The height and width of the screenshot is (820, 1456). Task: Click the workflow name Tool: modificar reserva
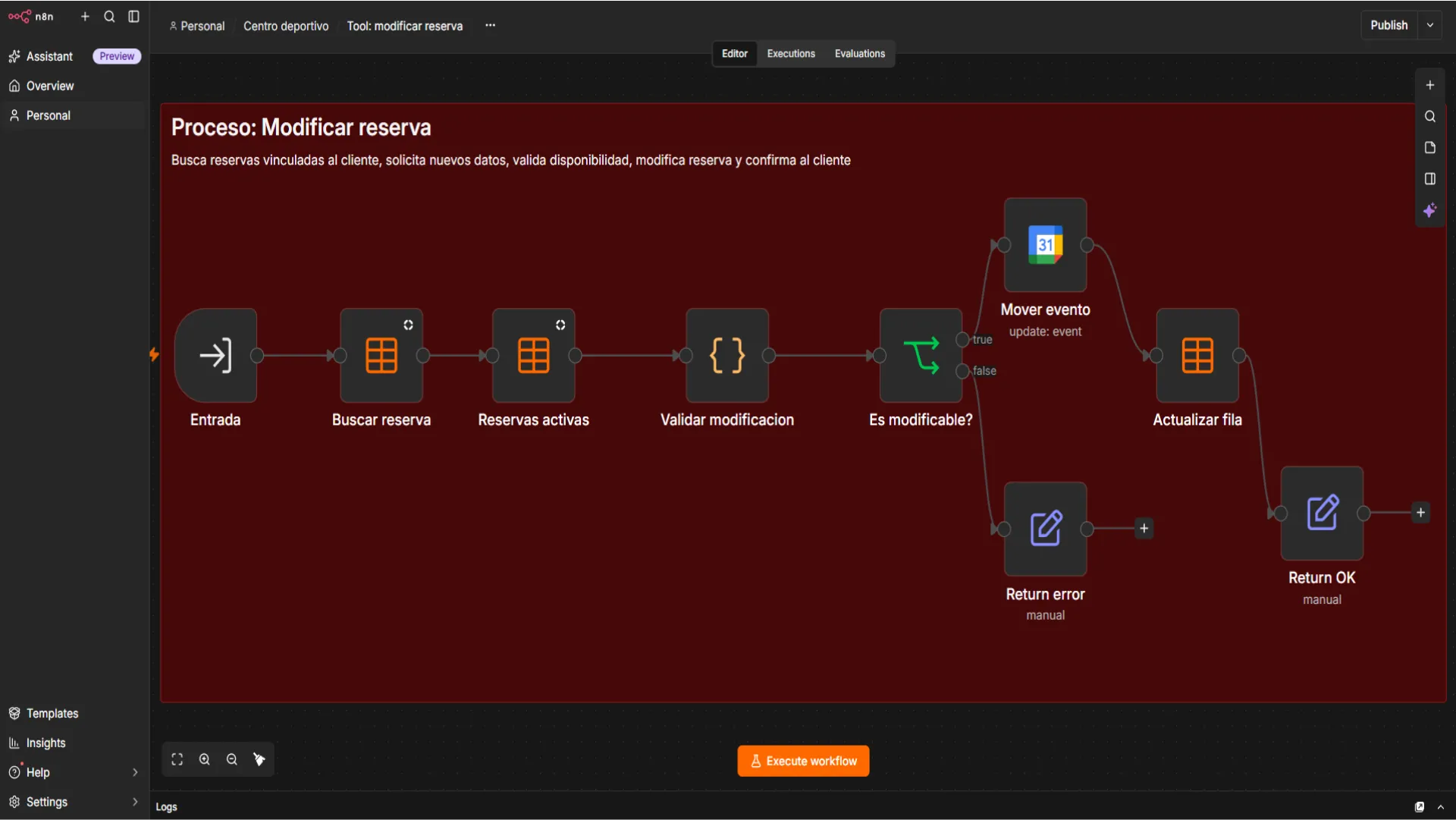(x=405, y=26)
